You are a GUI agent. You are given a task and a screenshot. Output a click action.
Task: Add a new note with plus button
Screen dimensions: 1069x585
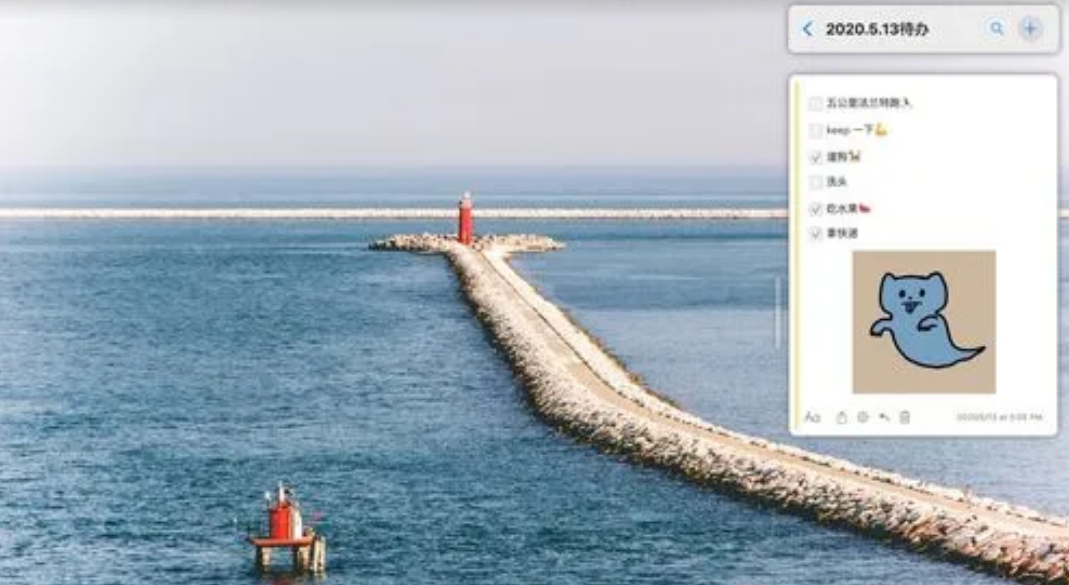point(1030,29)
